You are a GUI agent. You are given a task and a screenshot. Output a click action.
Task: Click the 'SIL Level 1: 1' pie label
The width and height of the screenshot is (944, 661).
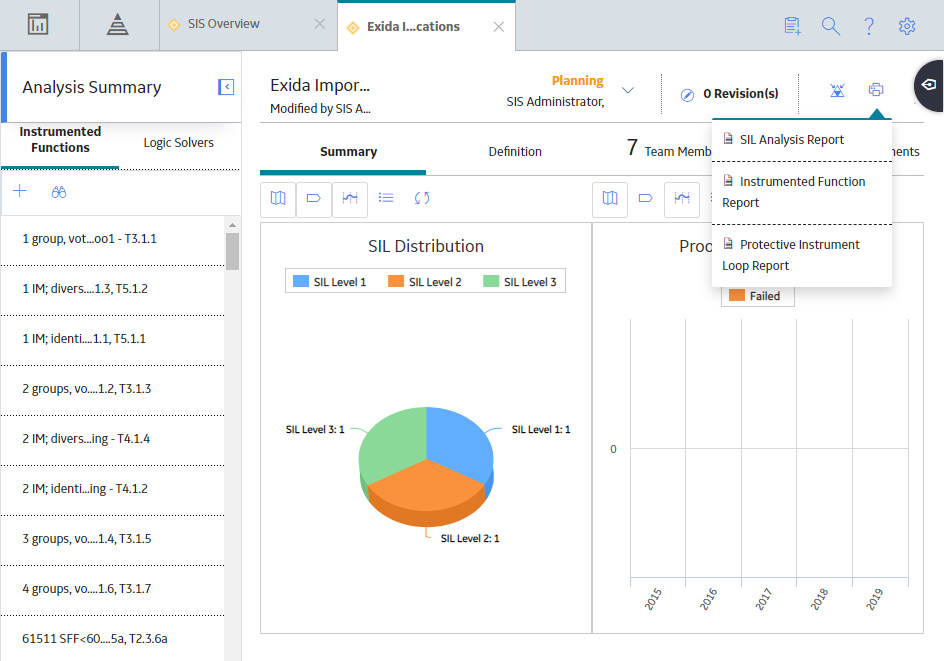tap(541, 429)
